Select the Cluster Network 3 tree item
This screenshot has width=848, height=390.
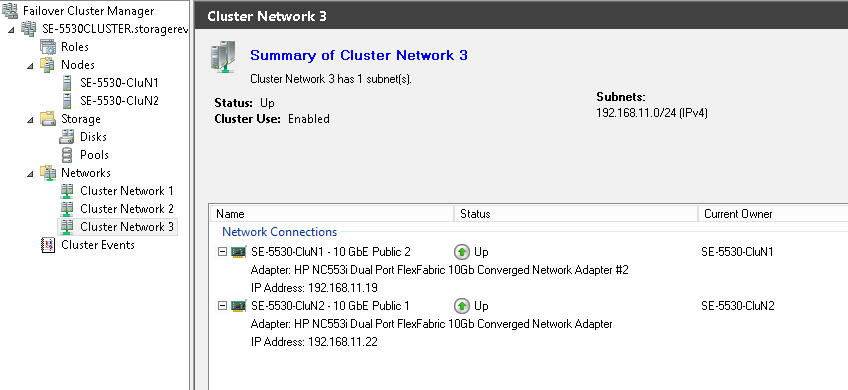[127, 227]
